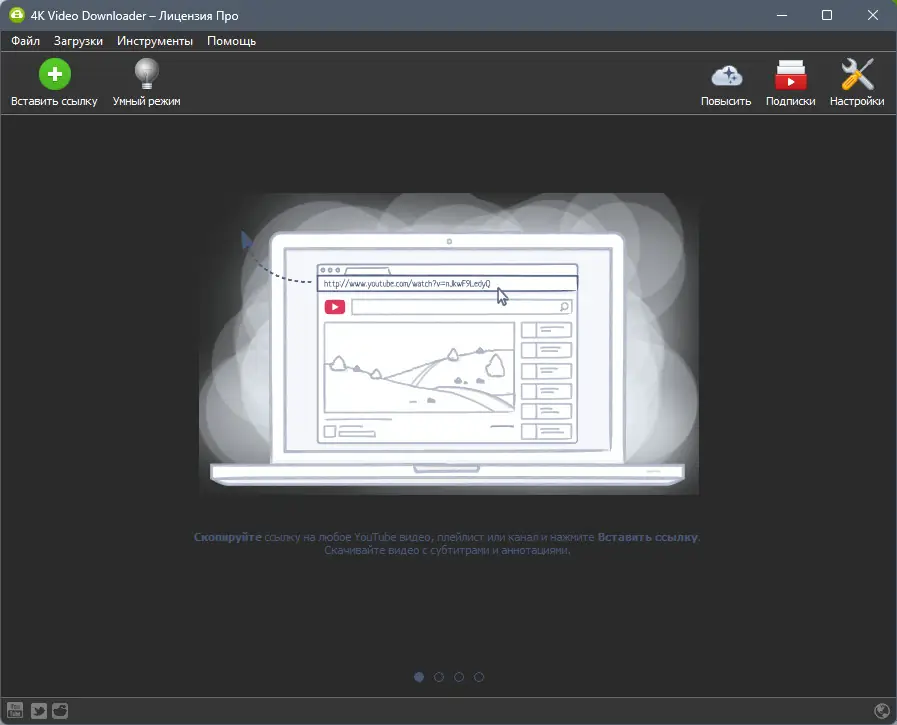This screenshot has height=725, width=897.
Task: Select the second slide pagination dot
Action: (439, 677)
